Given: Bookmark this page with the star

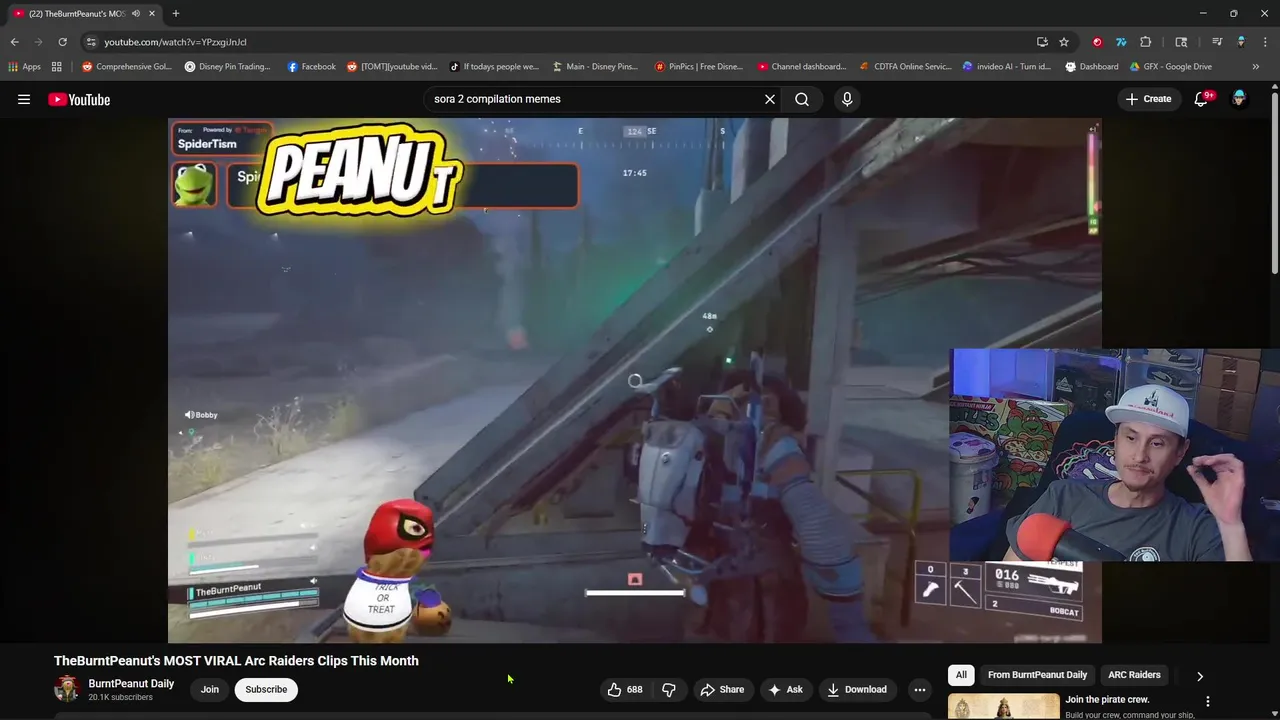Looking at the screenshot, I should (x=1064, y=42).
